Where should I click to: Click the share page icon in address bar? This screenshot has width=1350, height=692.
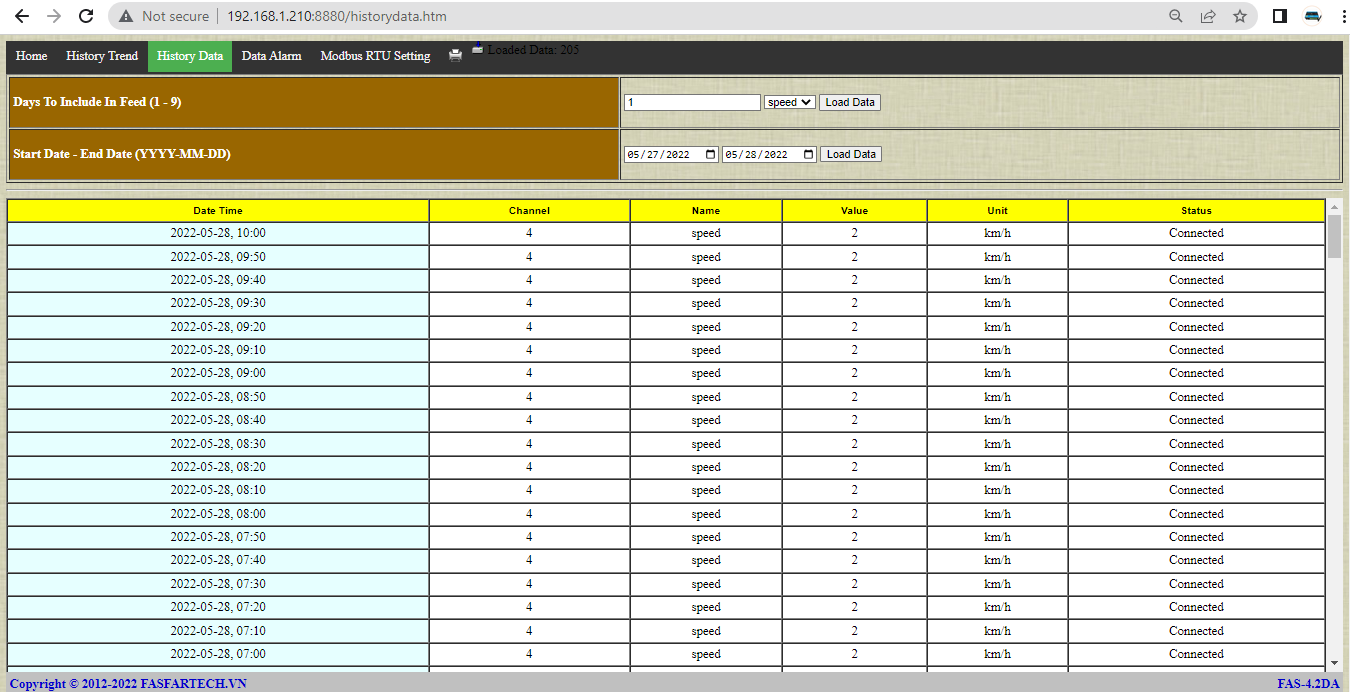click(1208, 16)
